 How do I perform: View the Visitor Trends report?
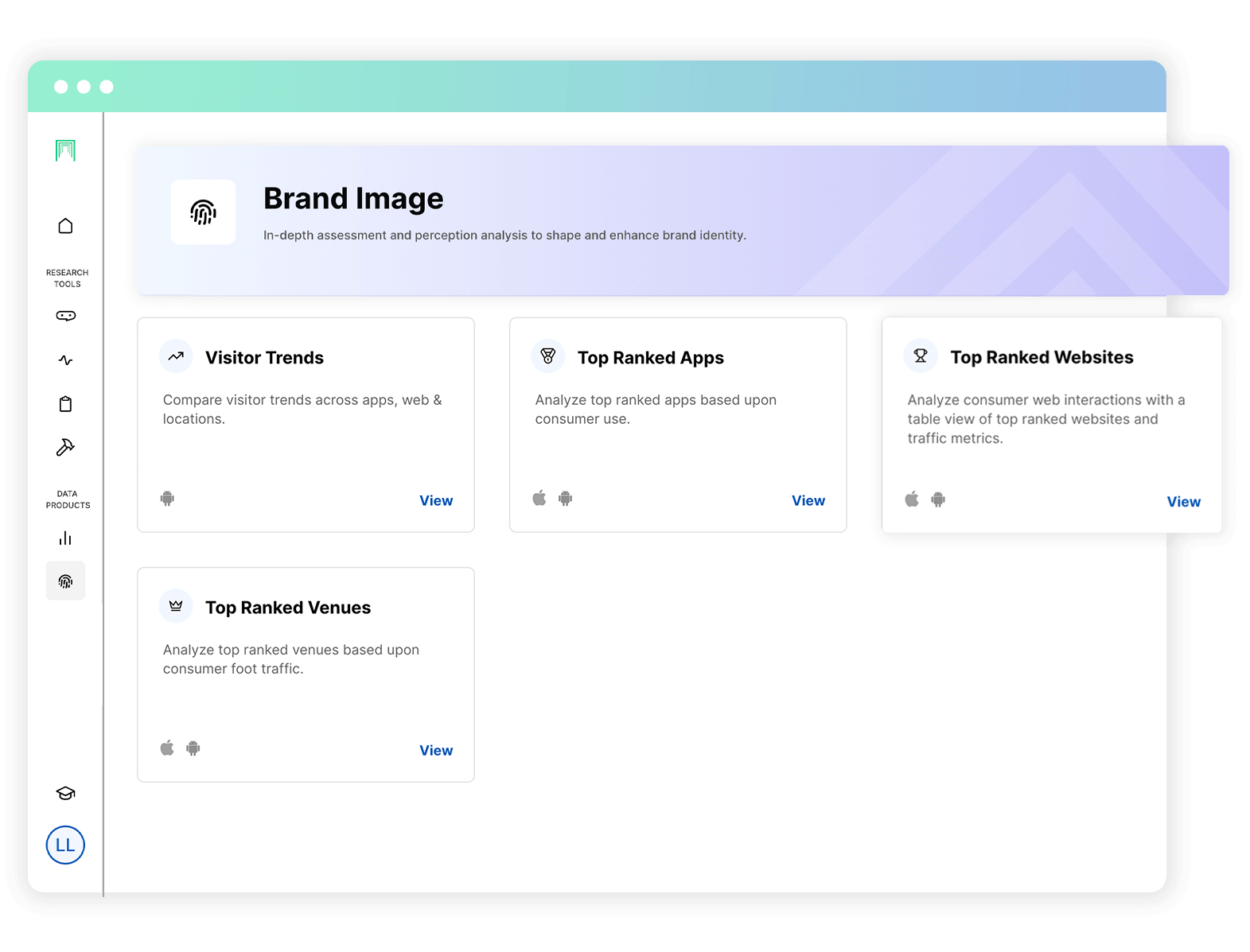coord(436,500)
